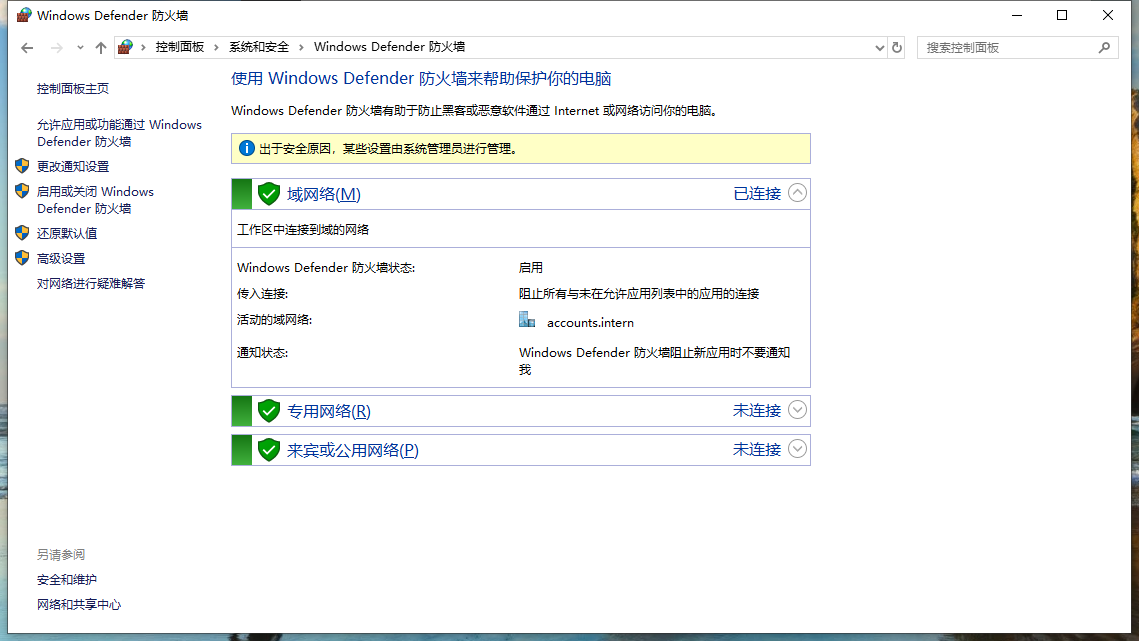
Task: Click the 通知状态 label
Action: point(262,352)
